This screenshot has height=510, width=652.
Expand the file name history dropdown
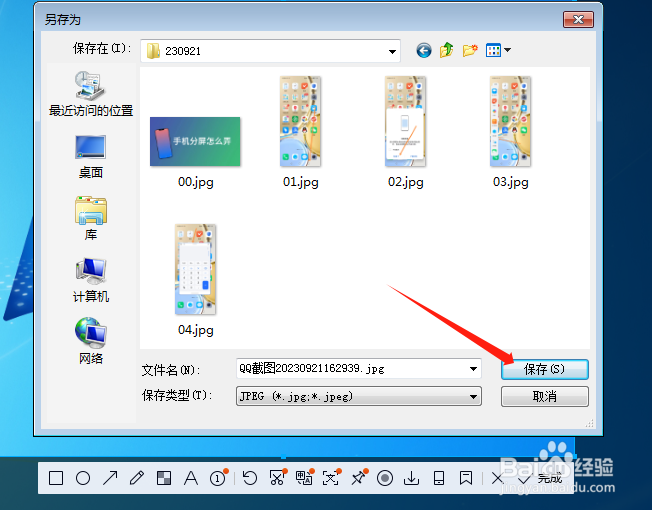pyautogui.click(x=473, y=369)
